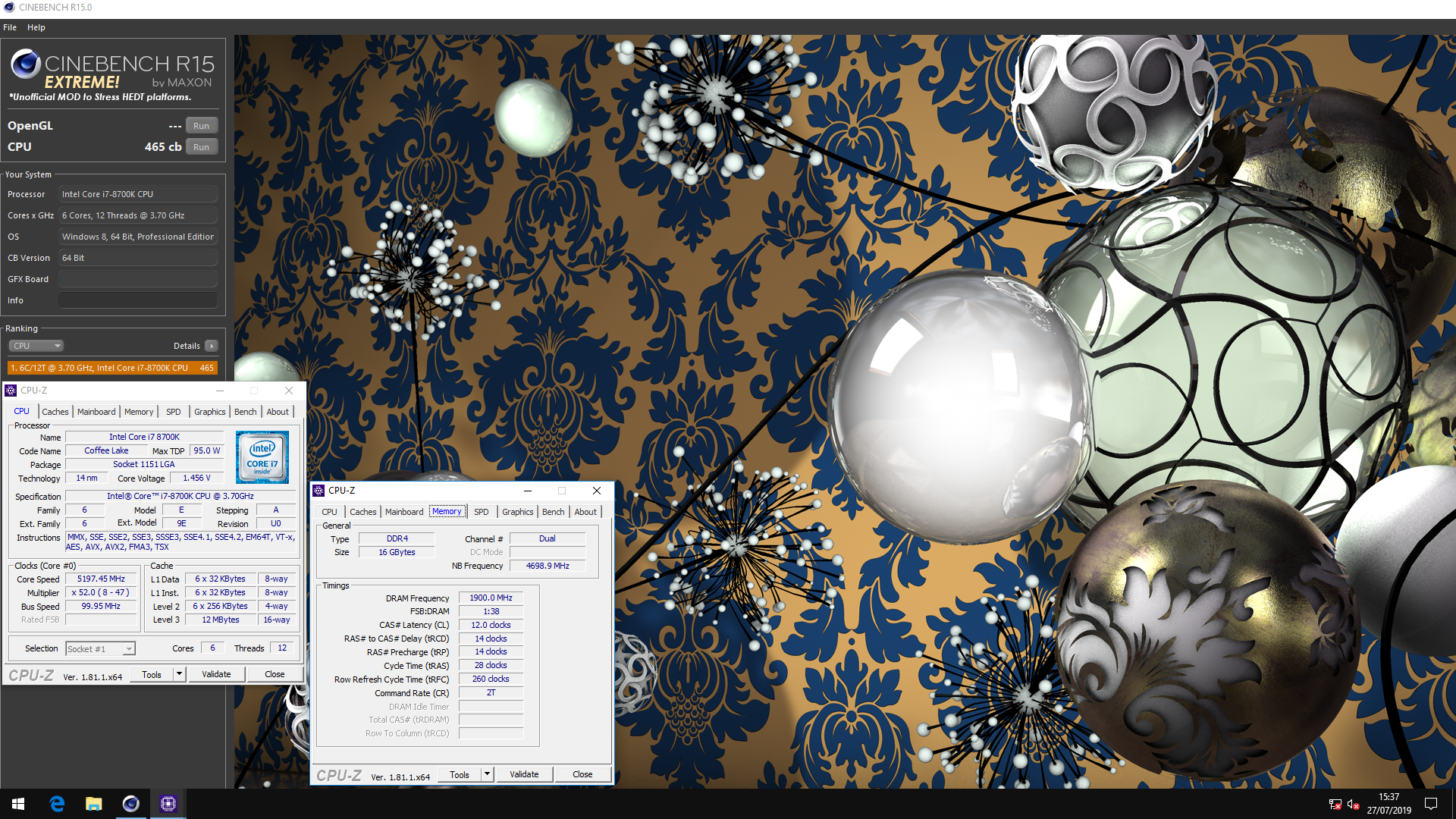This screenshot has height=819, width=1456.
Task: Click Tools button in left CPU-Z window
Action: (152, 675)
